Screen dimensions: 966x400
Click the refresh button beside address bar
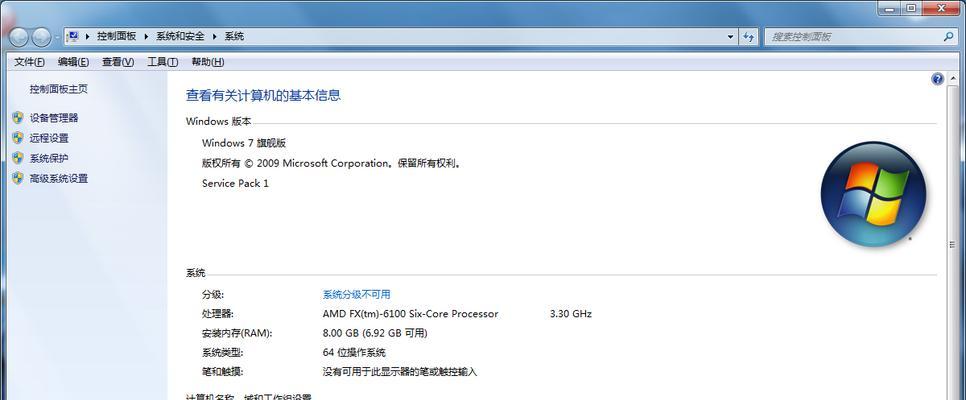(x=749, y=36)
